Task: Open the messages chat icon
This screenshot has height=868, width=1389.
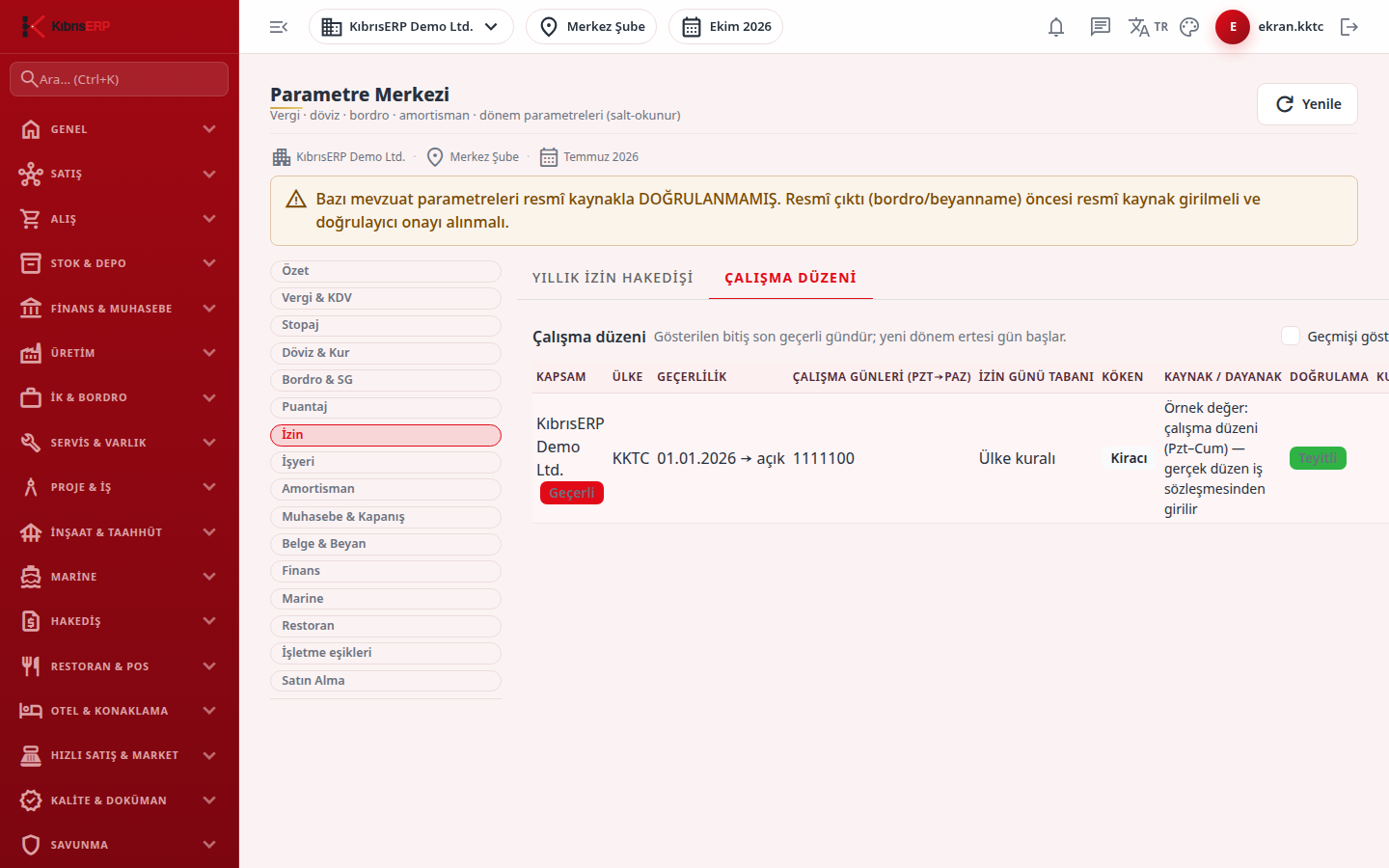Action: pyautogui.click(x=1101, y=27)
